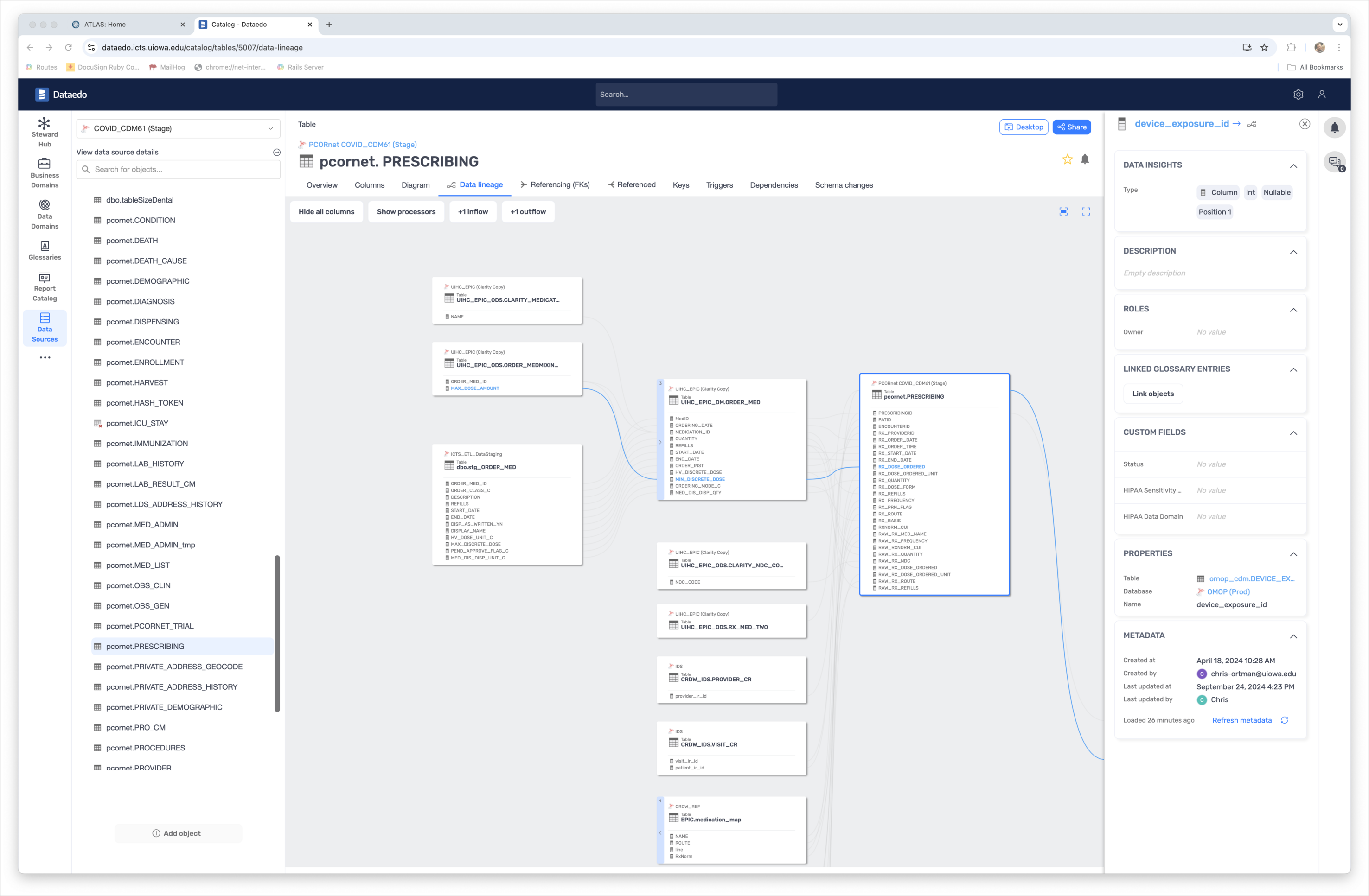Collapse data source details icon

pyautogui.click(x=277, y=152)
